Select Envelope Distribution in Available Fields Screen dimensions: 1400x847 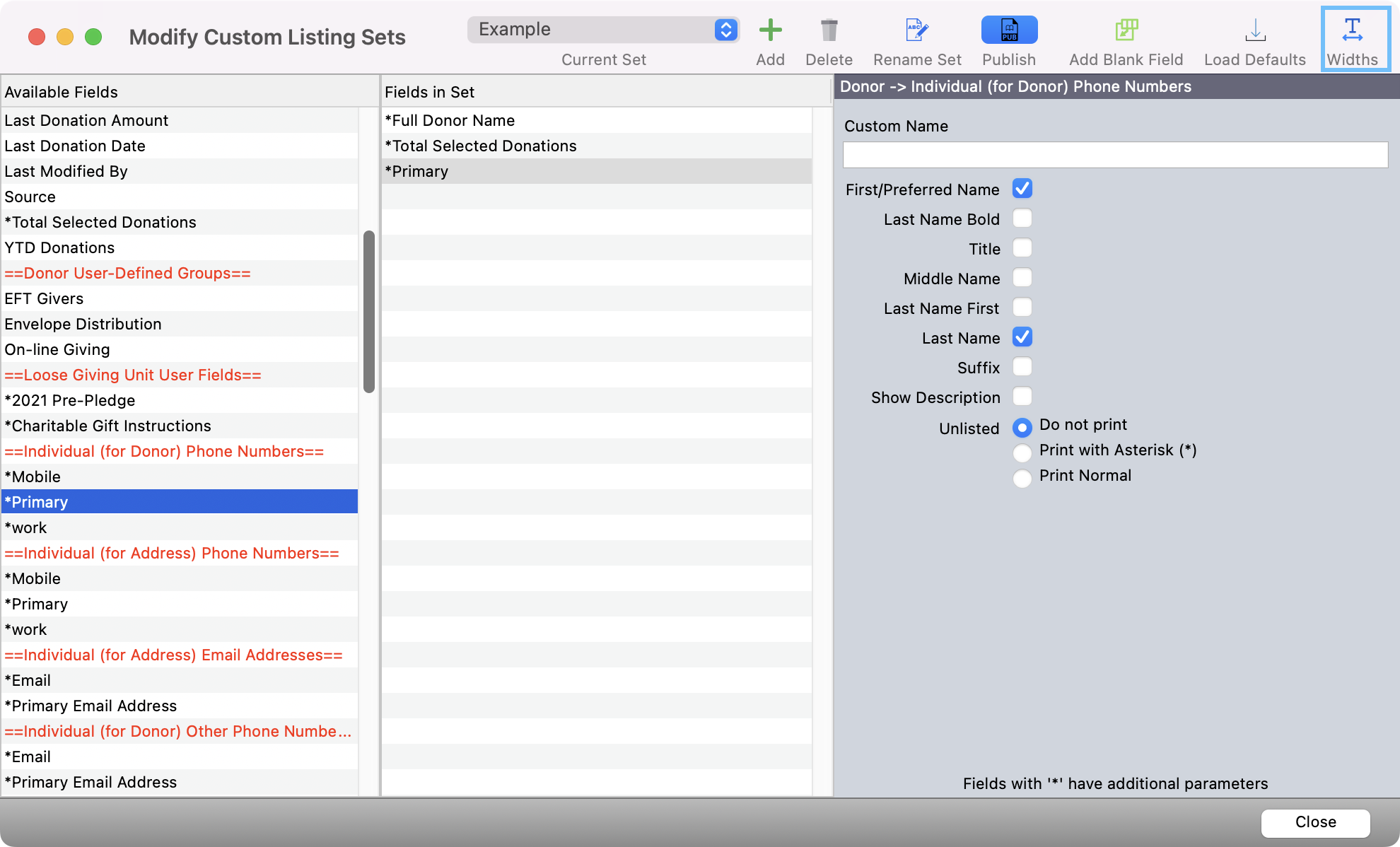(x=83, y=324)
